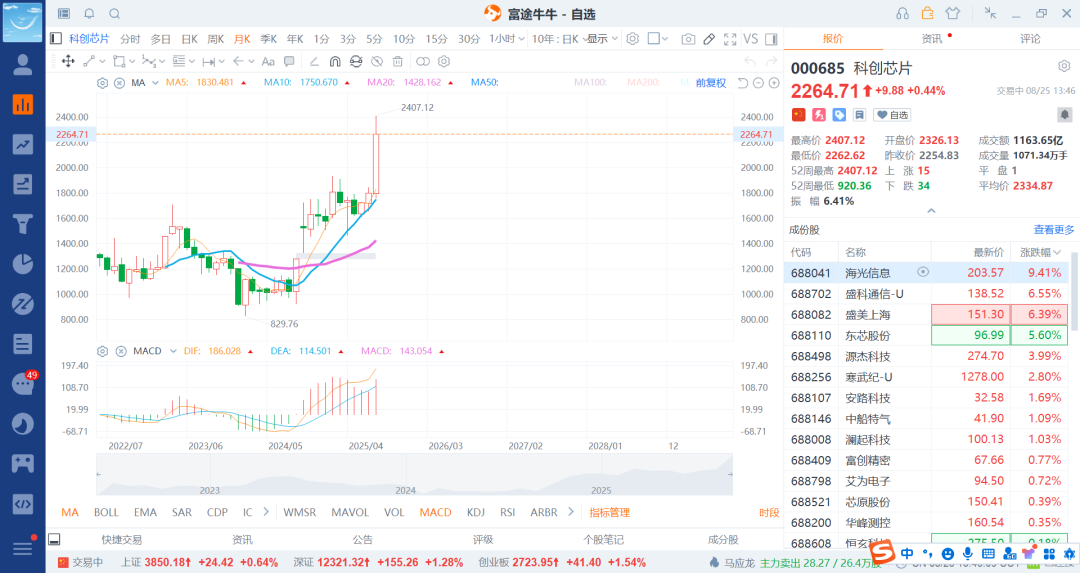Switch to 月K monthly chart
1080x573 pixels.
click(x=242, y=39)
